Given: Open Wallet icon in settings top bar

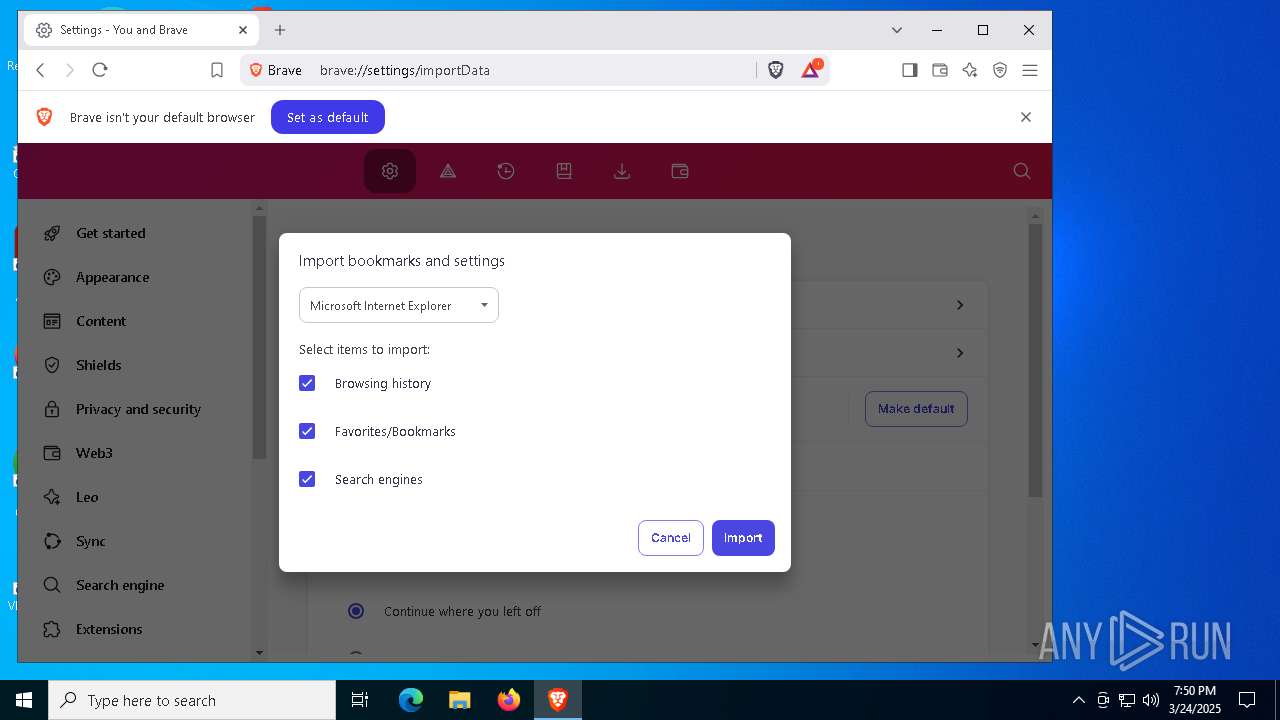Looking at the screenshot, I should 680,171.
